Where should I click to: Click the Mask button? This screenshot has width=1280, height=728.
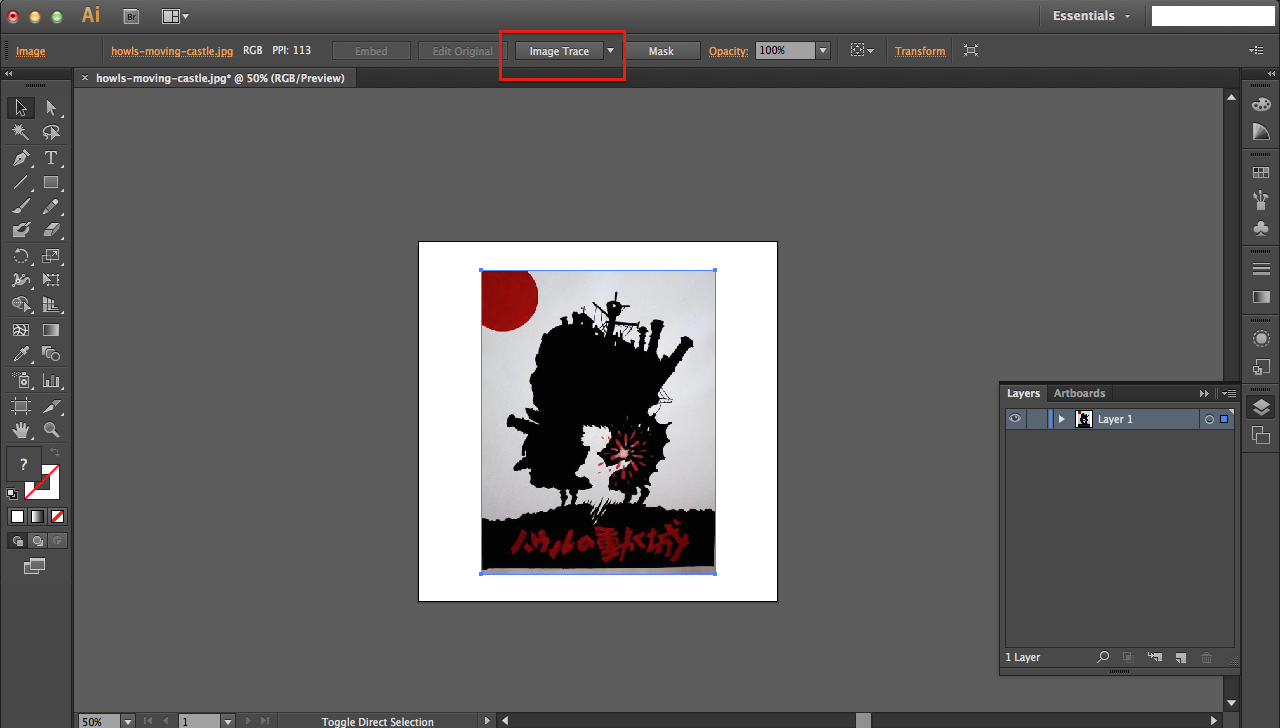tap(661, 51)
